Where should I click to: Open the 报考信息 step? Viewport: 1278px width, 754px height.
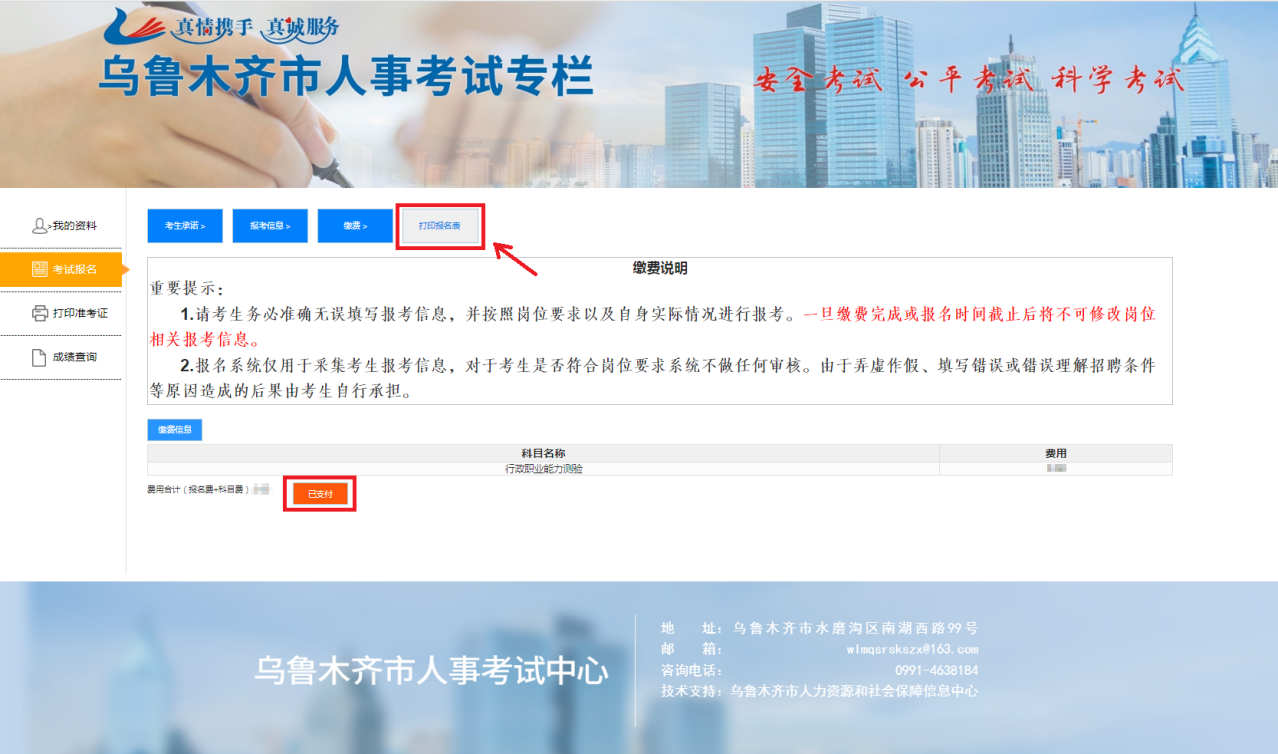tap(270, 226)
